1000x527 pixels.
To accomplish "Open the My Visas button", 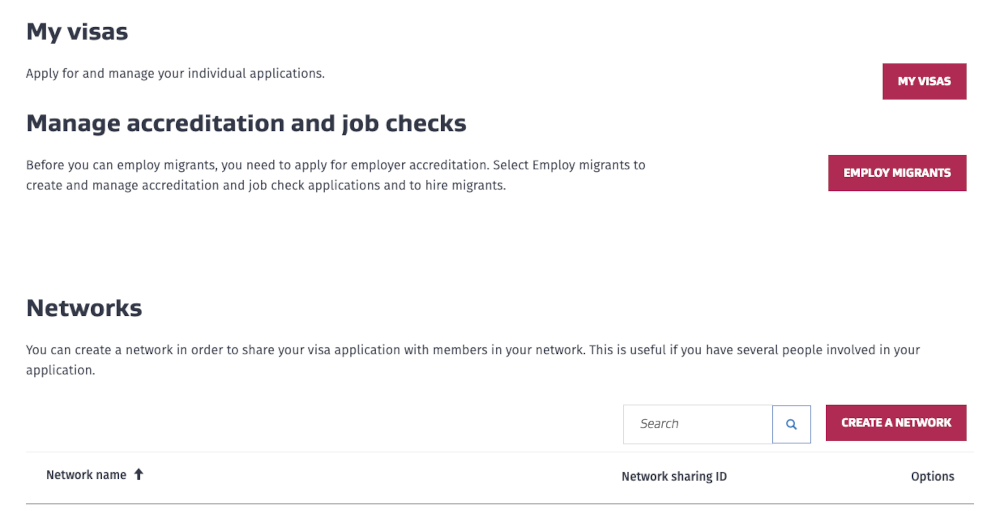I will tap(924, 81).
